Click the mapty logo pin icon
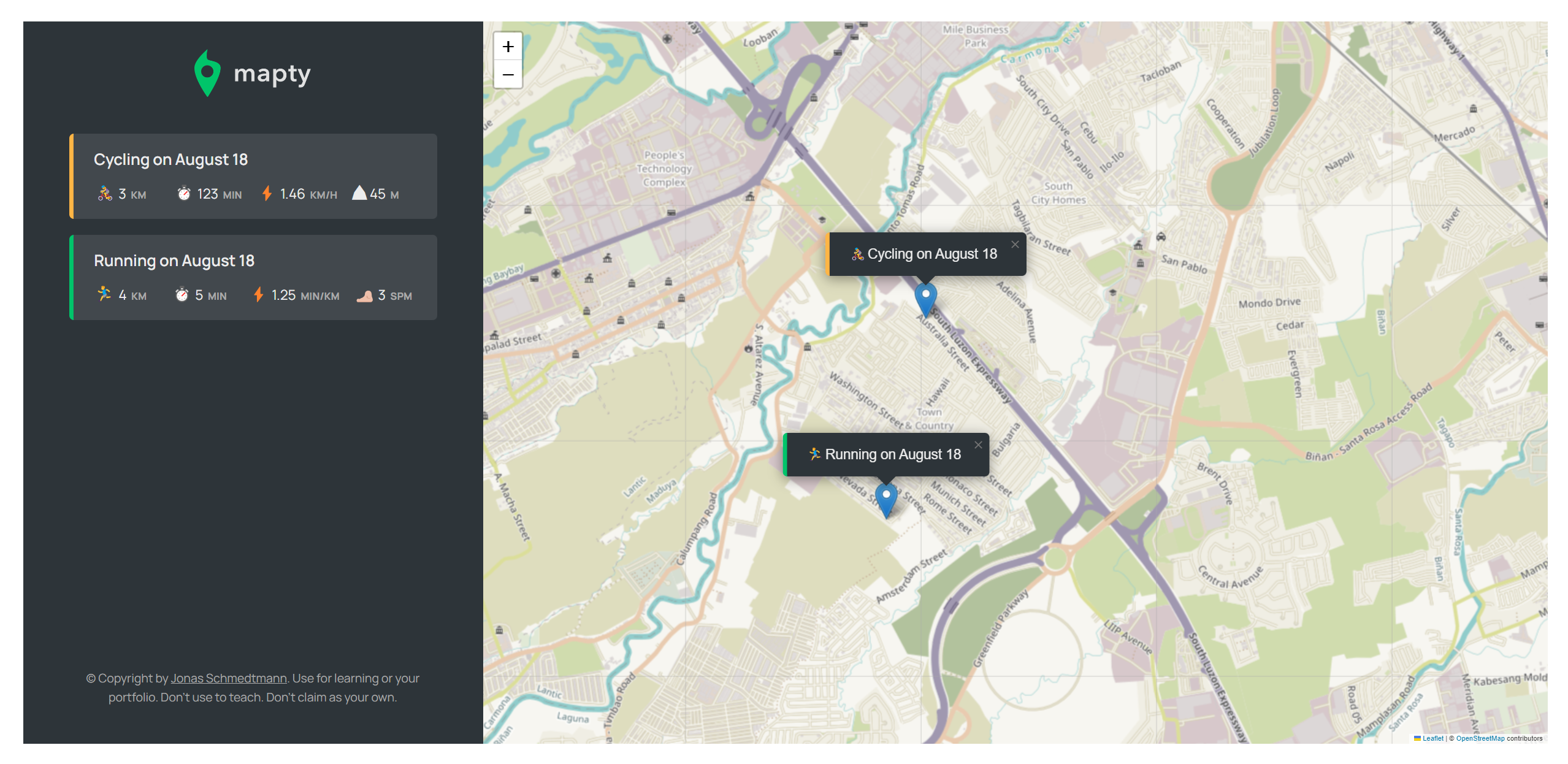 click(207, 73)
